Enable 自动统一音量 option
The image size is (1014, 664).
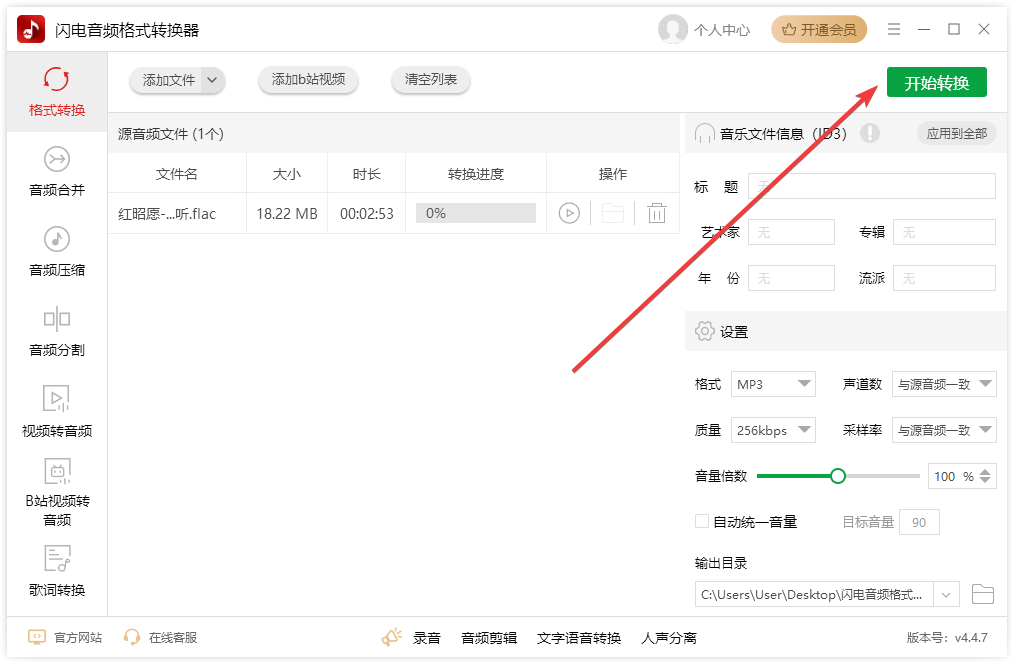(701, 521)
